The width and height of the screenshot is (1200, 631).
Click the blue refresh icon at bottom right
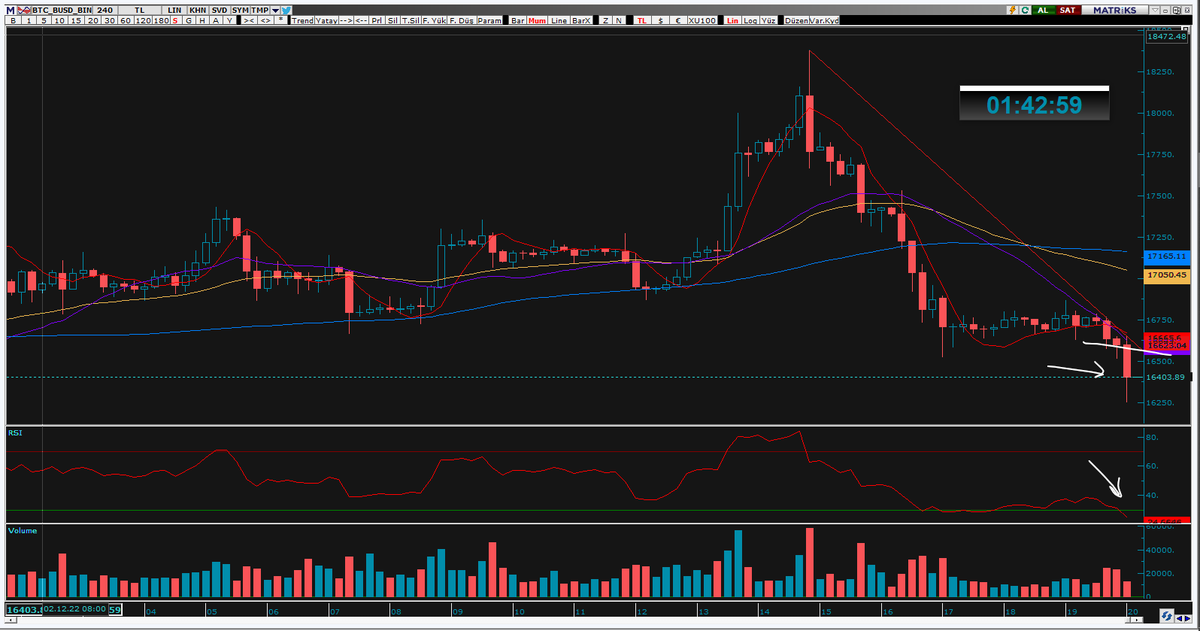pyautogui.click(x=1167, y=615)
